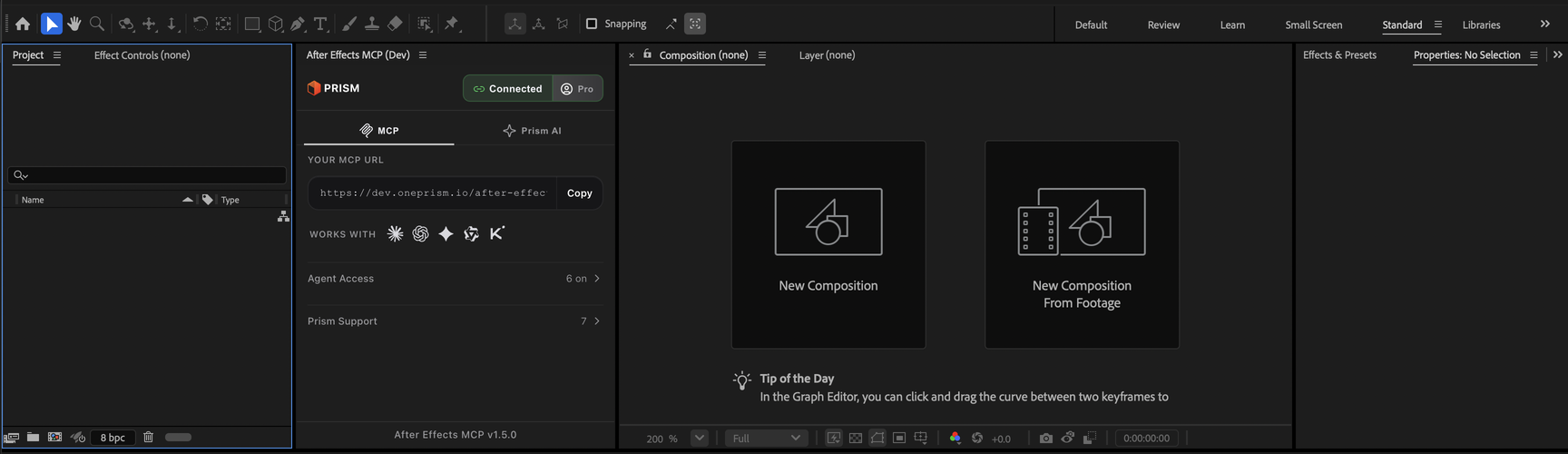The image size is (1568, 454).
Task: Open grid and guide options dropdown
Action: pyautogui.click(x=921, y=439)
